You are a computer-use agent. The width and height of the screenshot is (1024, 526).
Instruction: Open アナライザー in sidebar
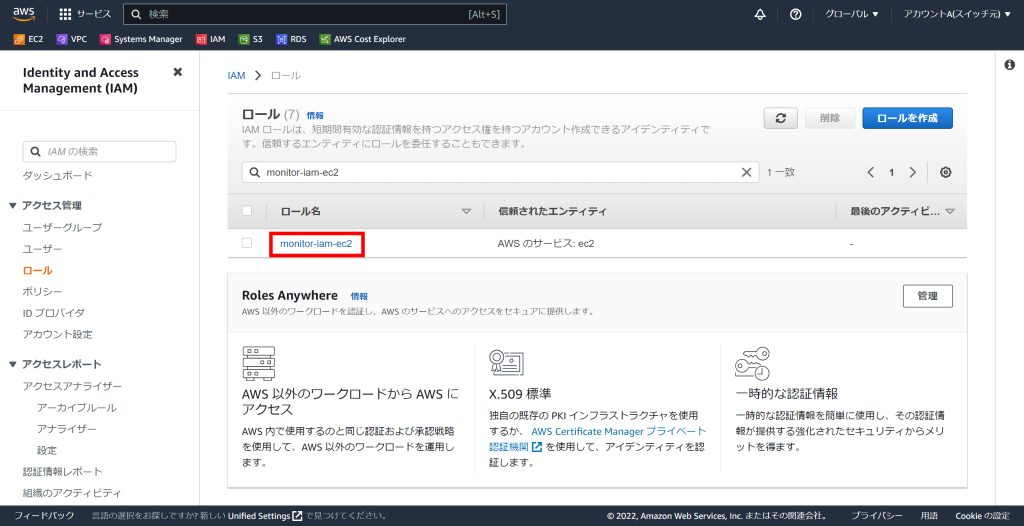click(x=67, y=429)
